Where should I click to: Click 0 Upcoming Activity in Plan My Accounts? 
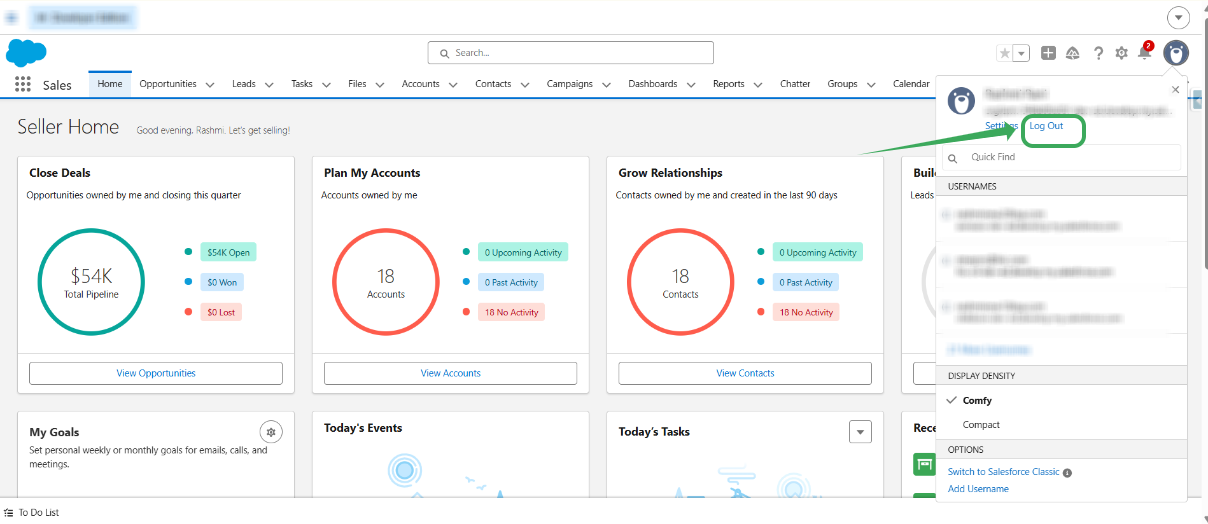pos(523,253)
